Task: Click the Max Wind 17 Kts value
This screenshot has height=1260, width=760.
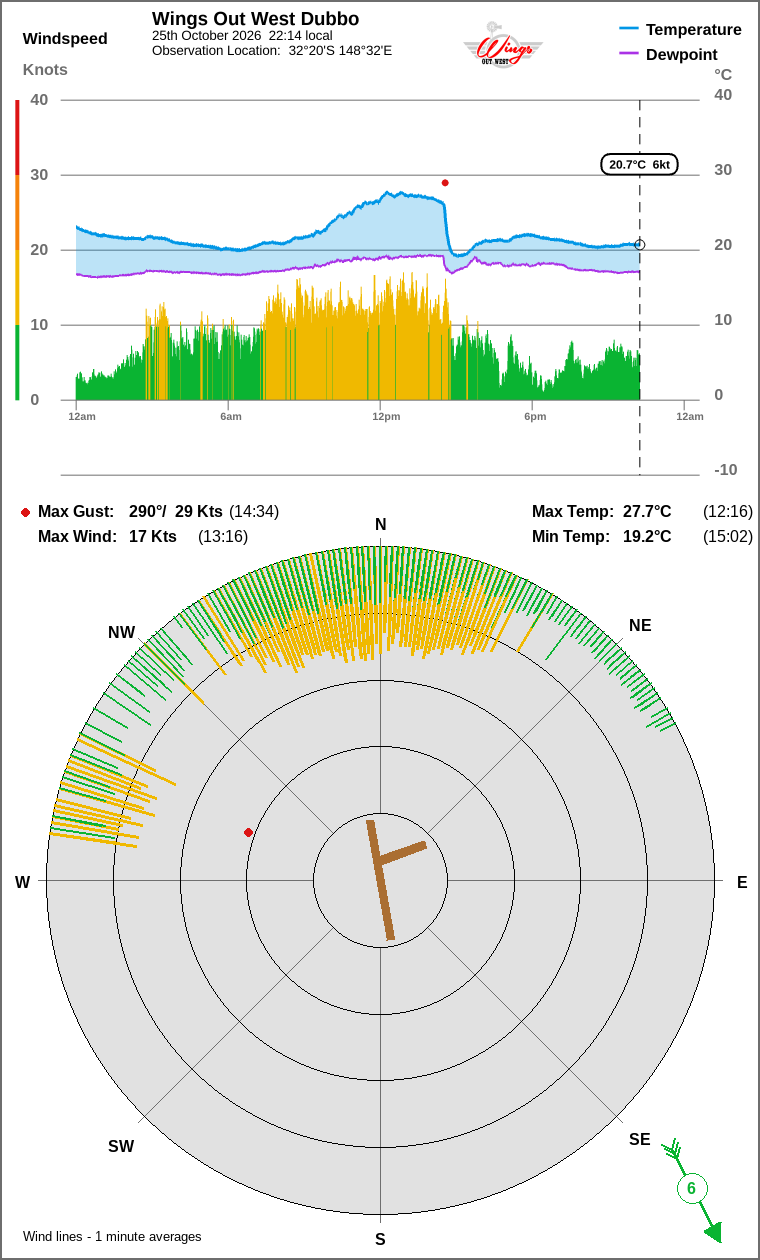Action: 153,536
